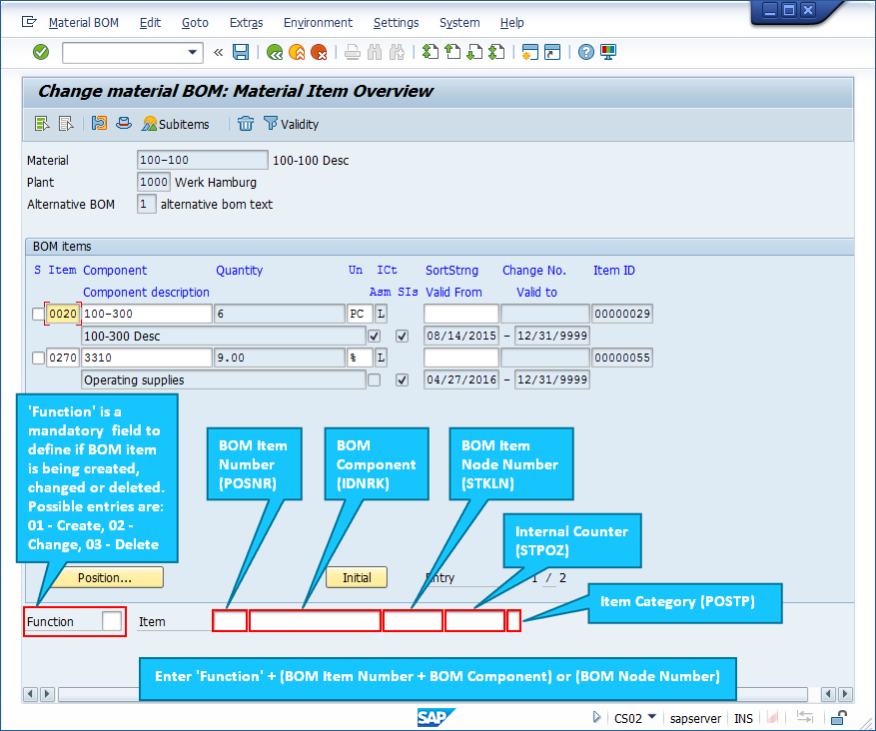Click the green Back arrow icon

[274, 52]
